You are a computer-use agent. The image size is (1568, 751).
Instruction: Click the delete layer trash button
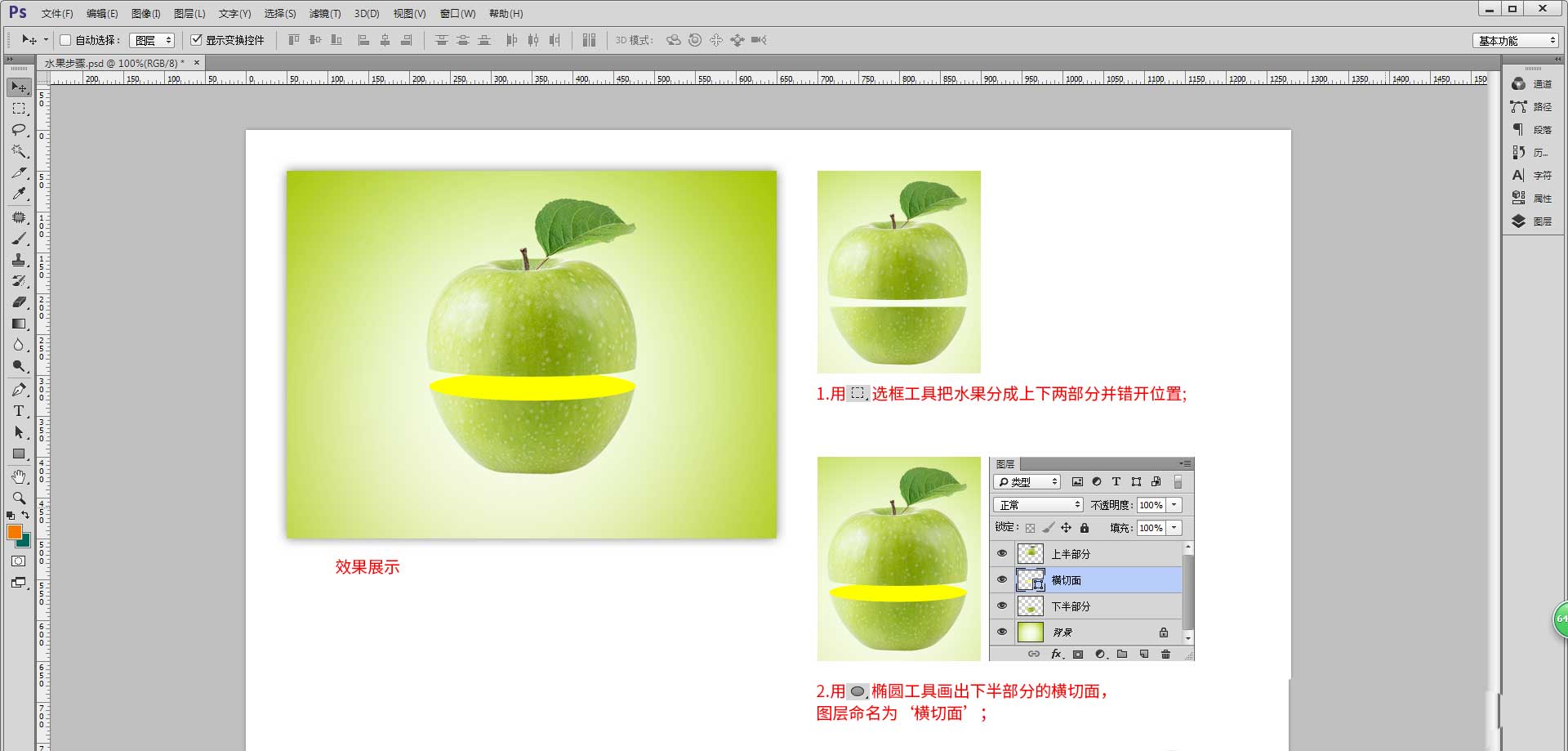(1165, 654)
